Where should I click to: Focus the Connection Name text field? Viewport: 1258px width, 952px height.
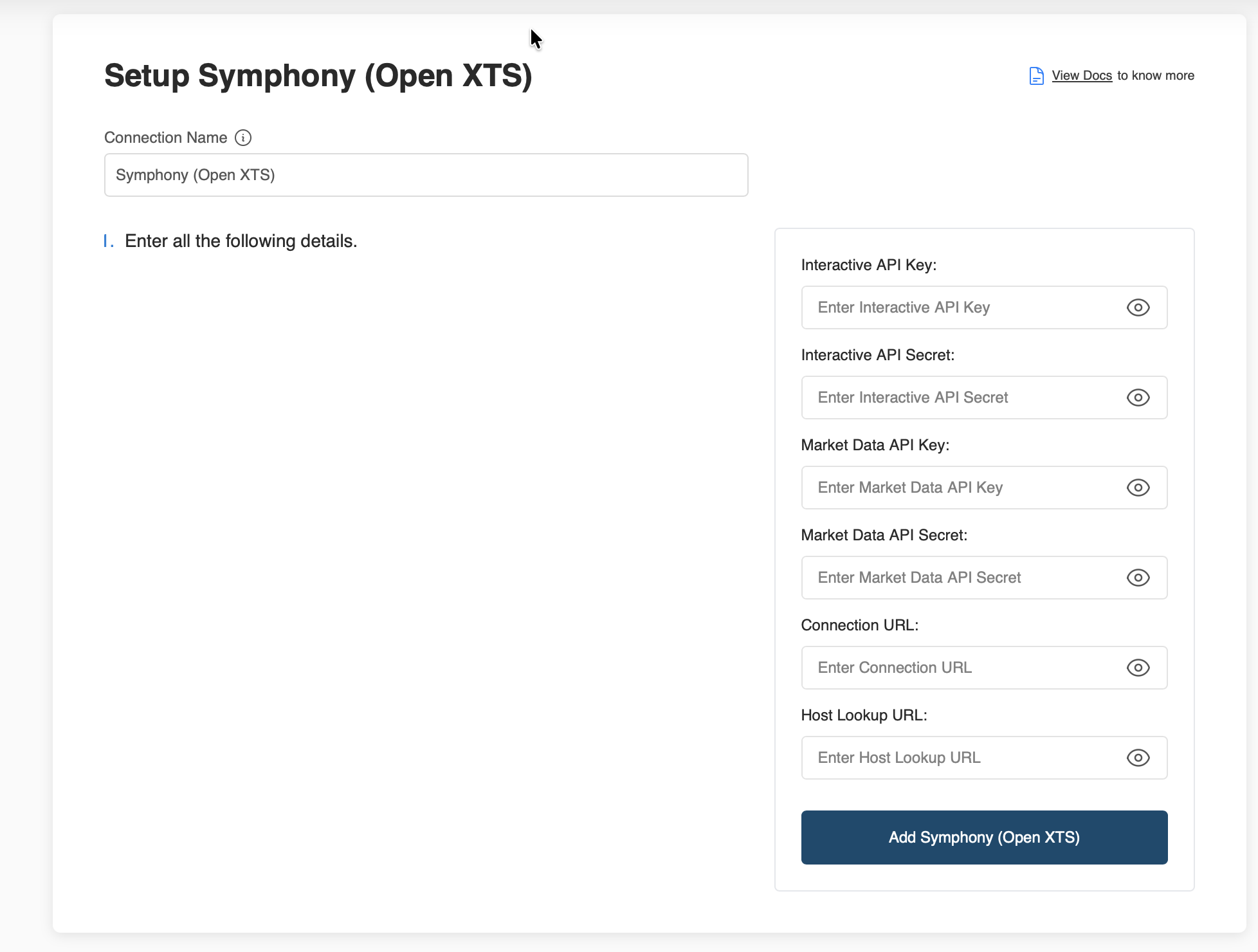tap(426, 175)
